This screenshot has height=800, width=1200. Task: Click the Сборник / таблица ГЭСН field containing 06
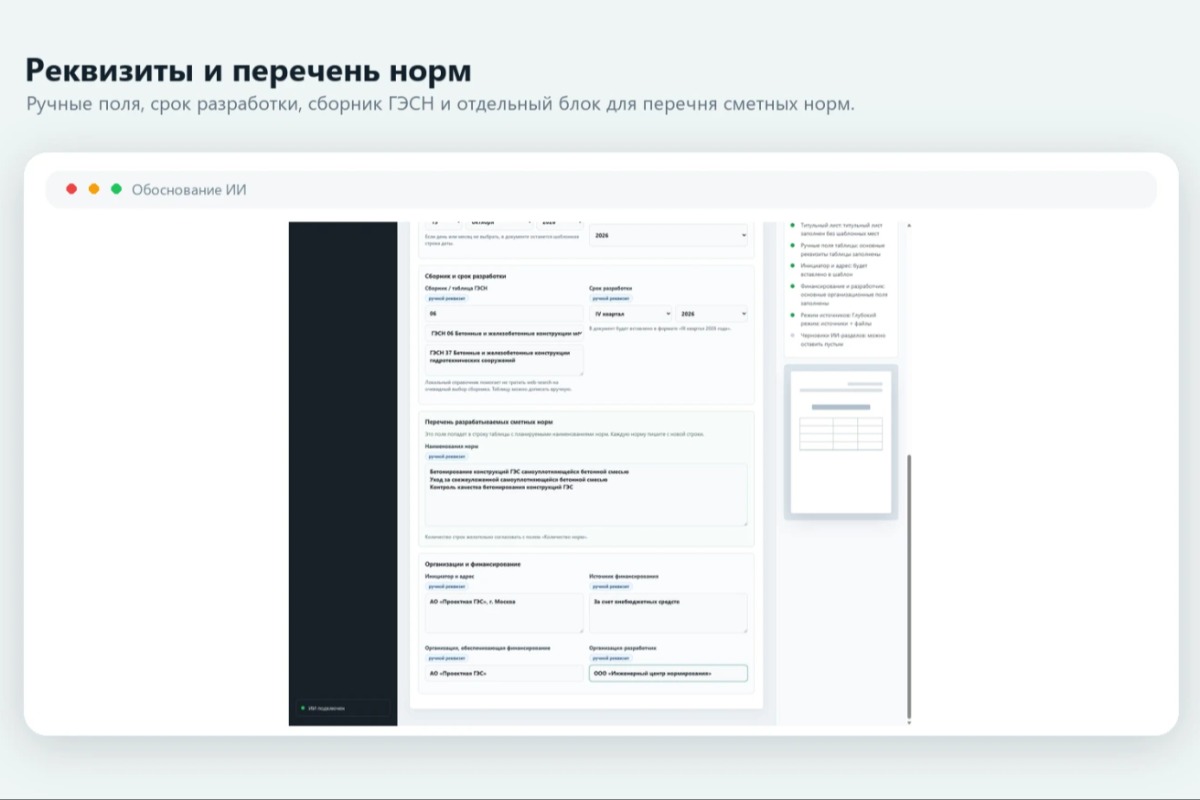(x=504, y=314)
